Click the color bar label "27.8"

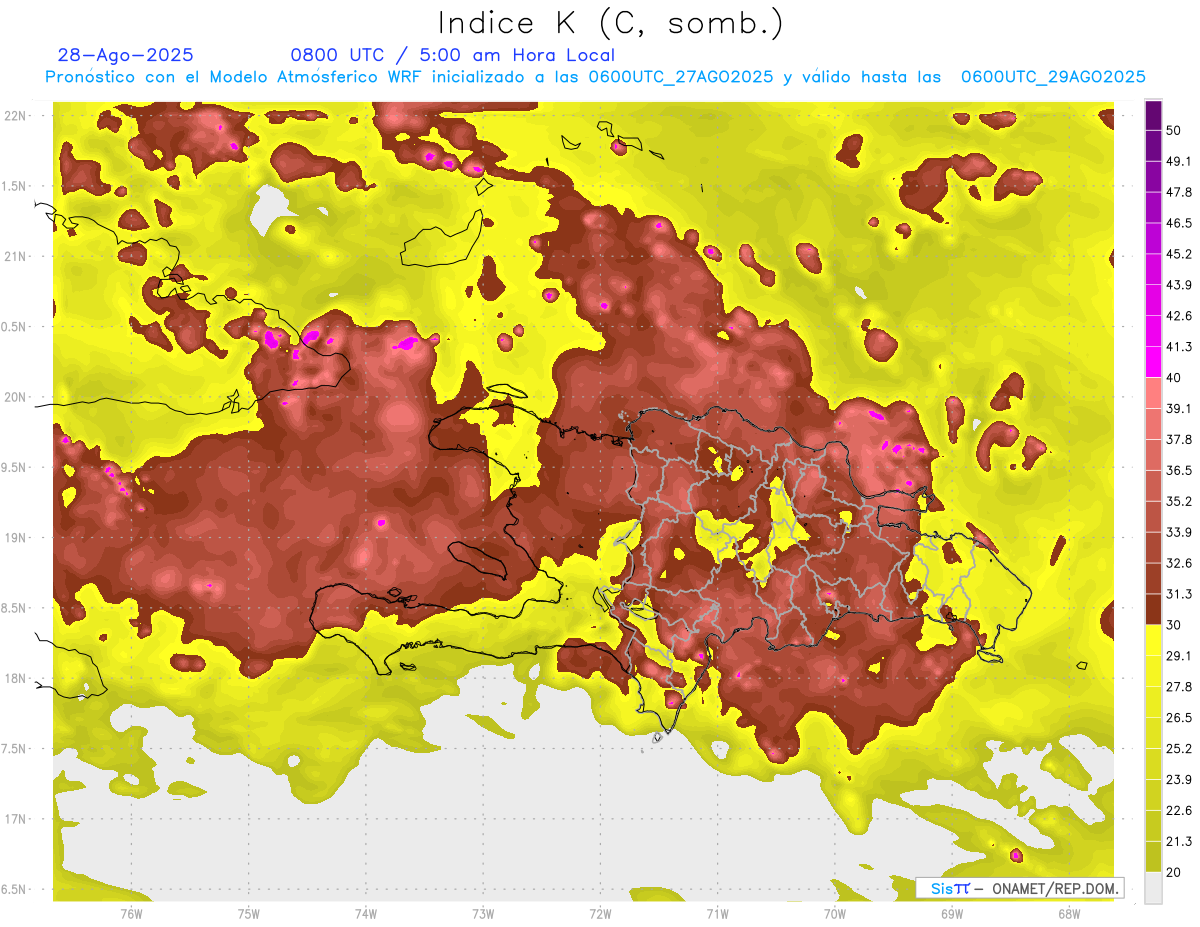tap(1179, 686)
